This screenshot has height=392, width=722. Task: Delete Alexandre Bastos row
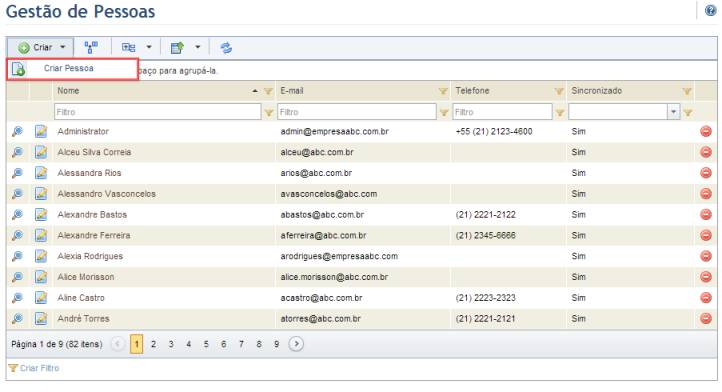coord(706,215)
